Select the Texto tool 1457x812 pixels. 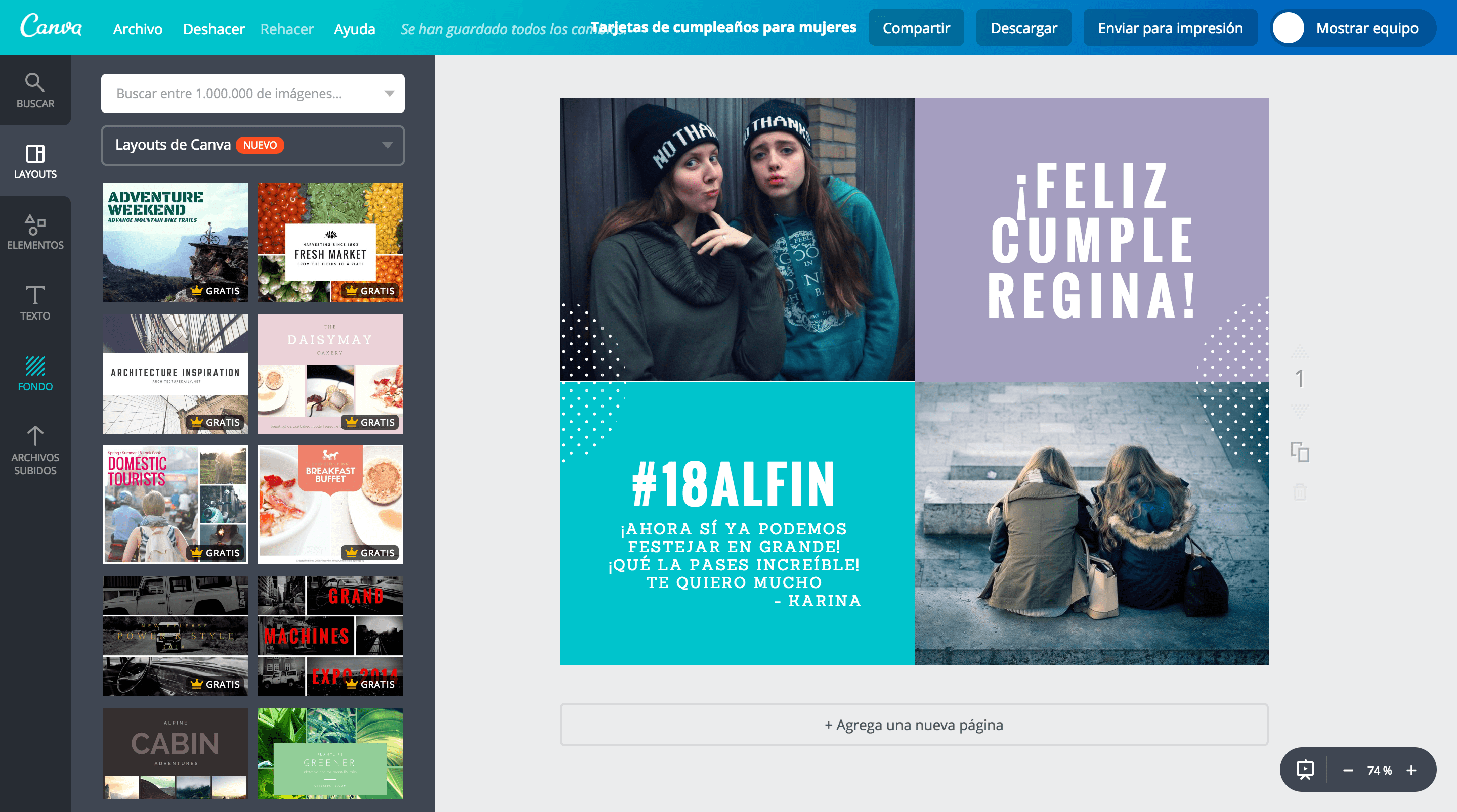(x=35, y=302)
